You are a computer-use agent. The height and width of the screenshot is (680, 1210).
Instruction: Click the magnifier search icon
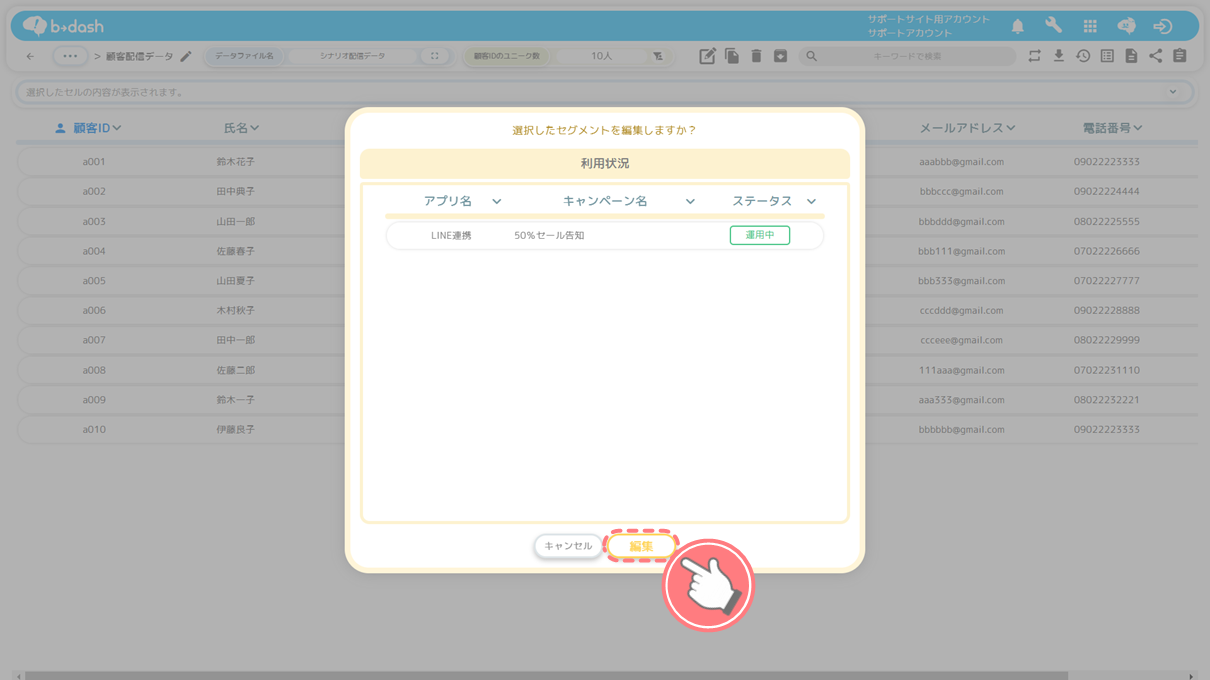812,56
